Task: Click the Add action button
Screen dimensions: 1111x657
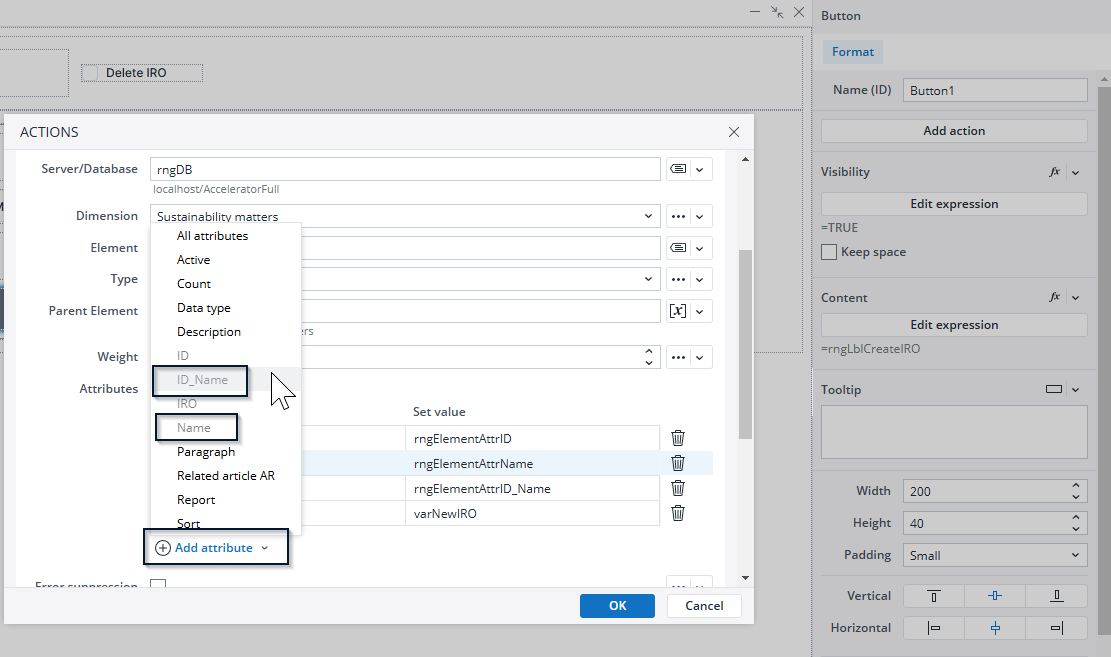Action: point(953,131)
